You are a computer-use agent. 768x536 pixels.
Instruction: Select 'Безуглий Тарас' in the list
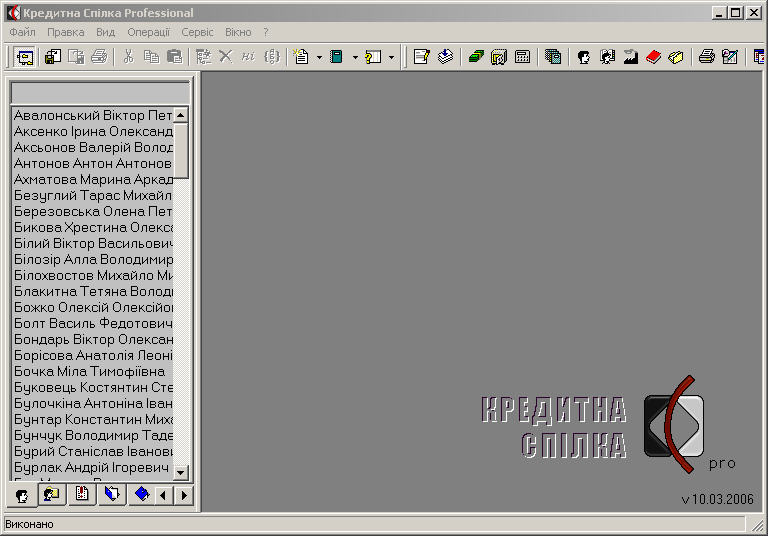[93, 195]
